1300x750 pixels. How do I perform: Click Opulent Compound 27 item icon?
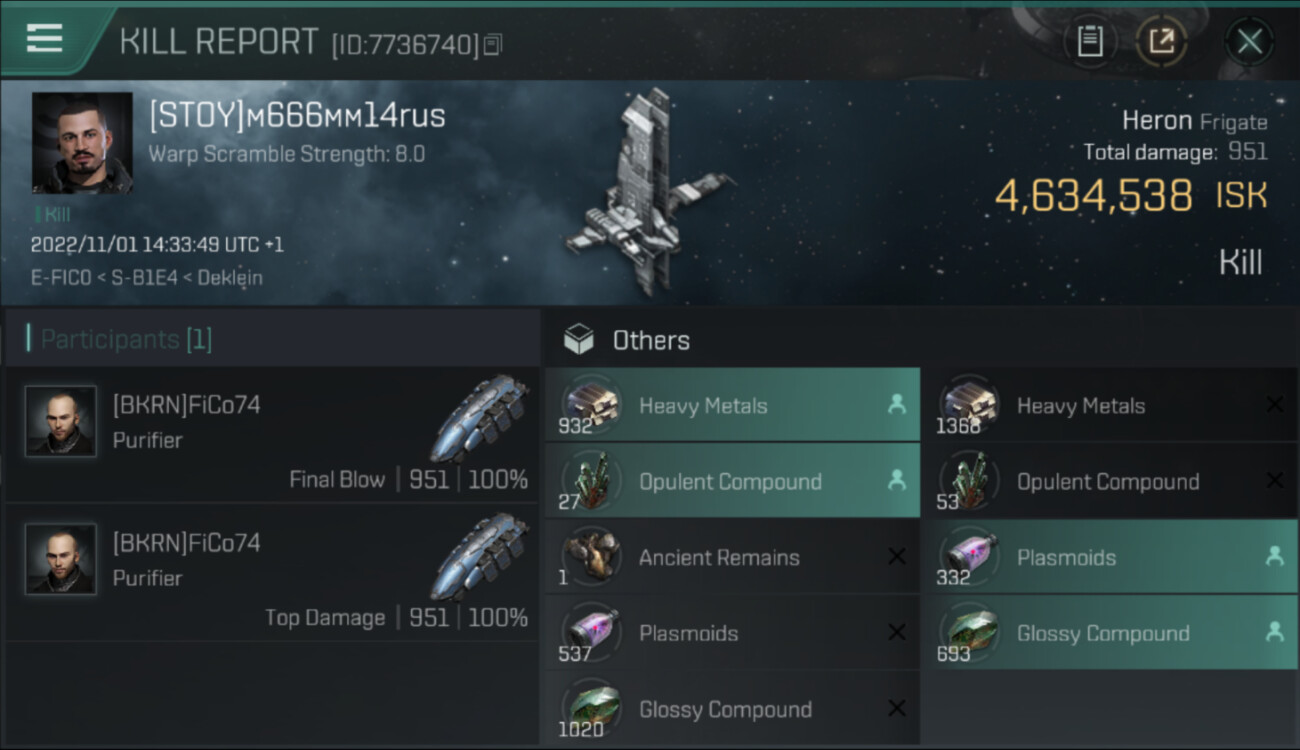coord(590,481)
